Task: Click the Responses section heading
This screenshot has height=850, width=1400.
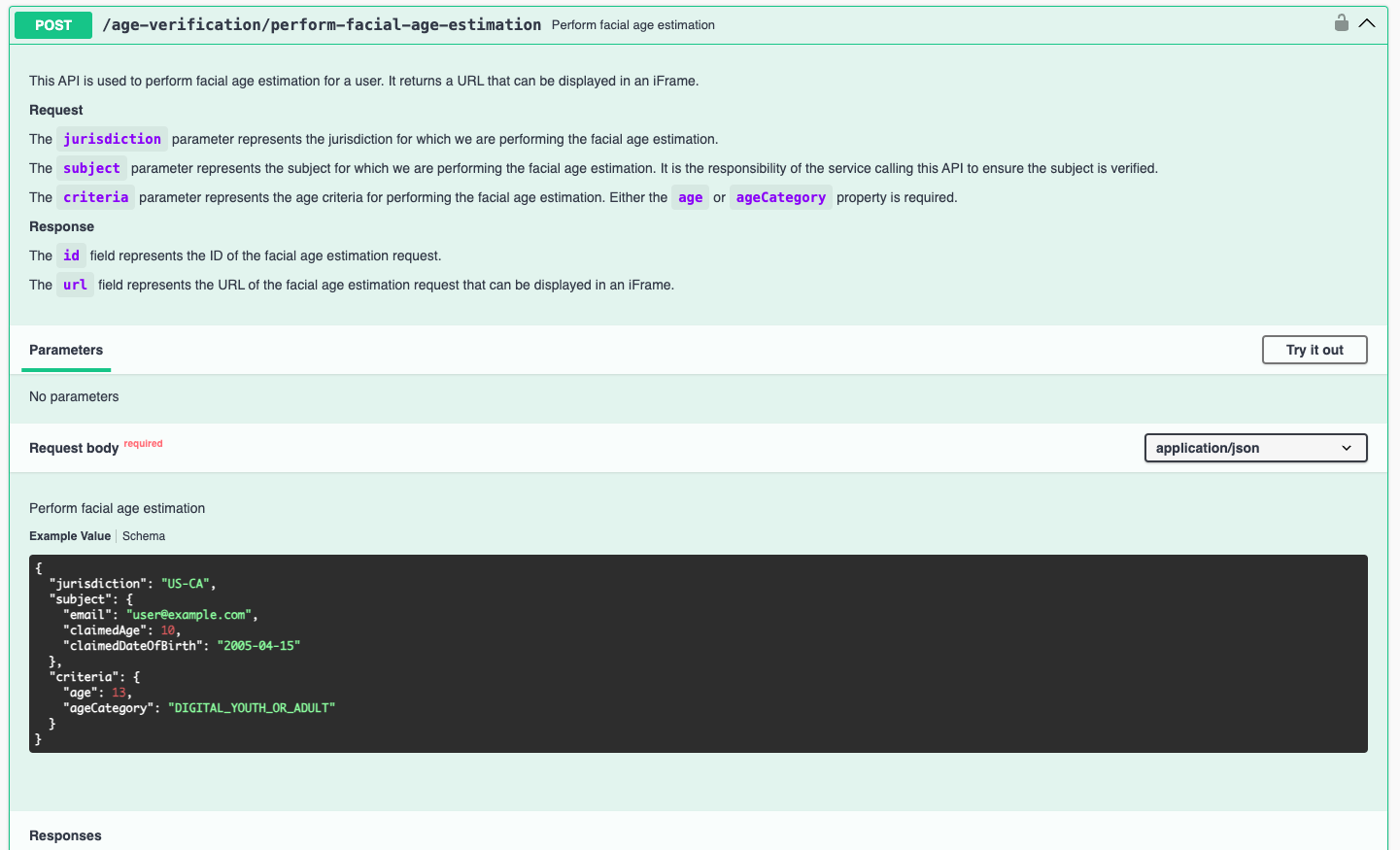Action: [65, 835]
